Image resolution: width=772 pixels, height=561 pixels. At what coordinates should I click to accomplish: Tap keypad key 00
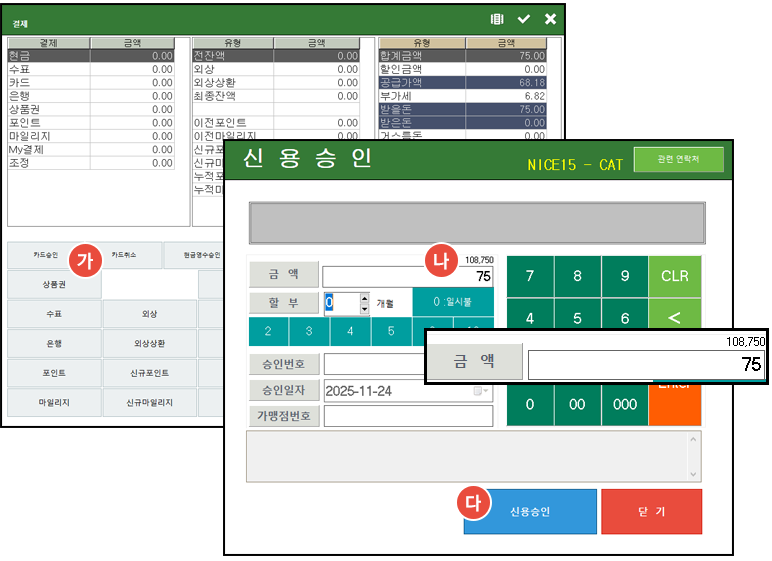pos(577,404)
